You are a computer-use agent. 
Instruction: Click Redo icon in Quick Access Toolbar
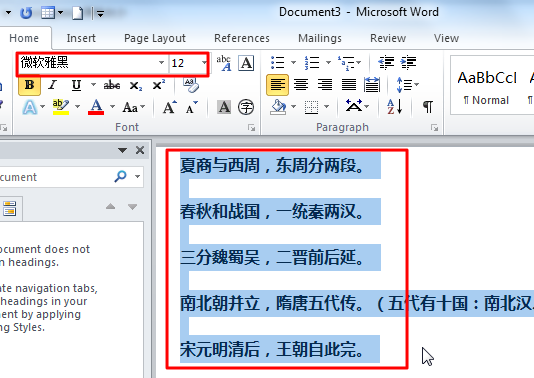tap(26, 13)
